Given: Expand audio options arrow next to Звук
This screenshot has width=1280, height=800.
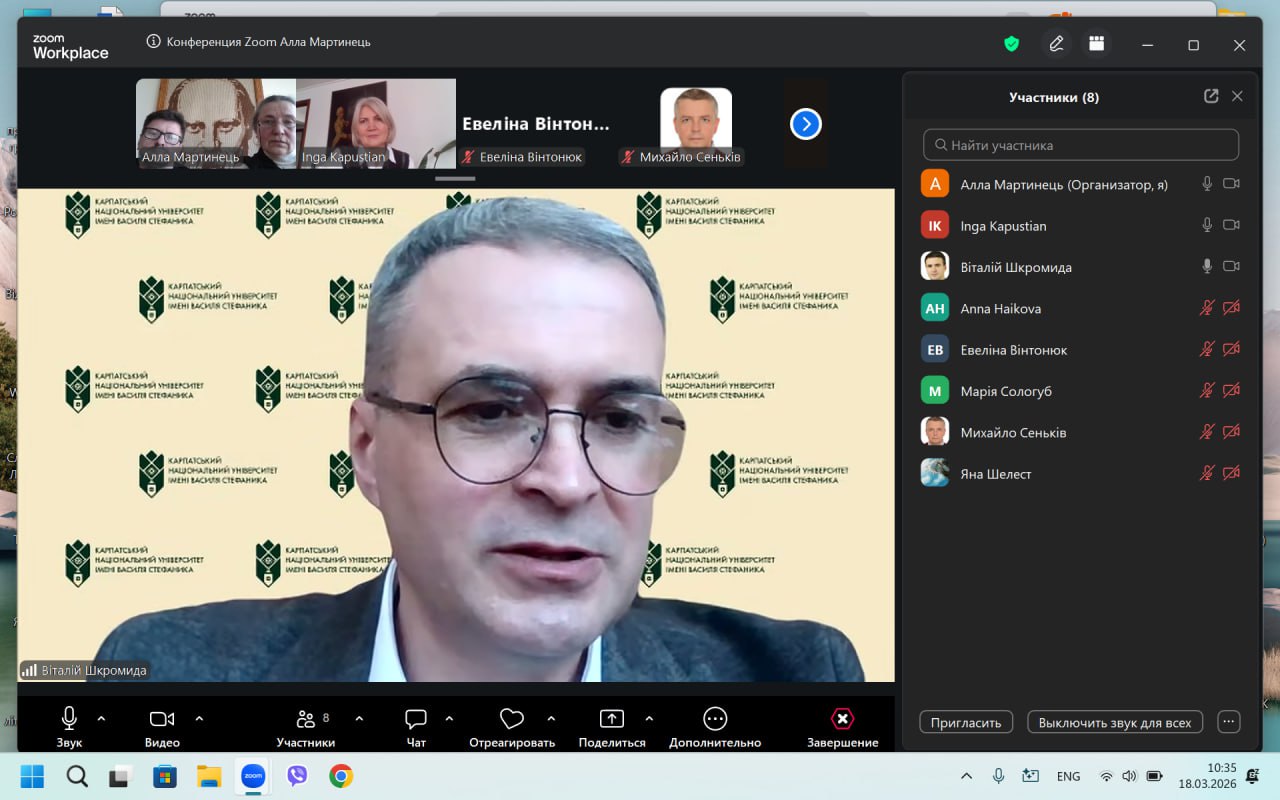Looking at the screenshot, I should coord(101,718).
